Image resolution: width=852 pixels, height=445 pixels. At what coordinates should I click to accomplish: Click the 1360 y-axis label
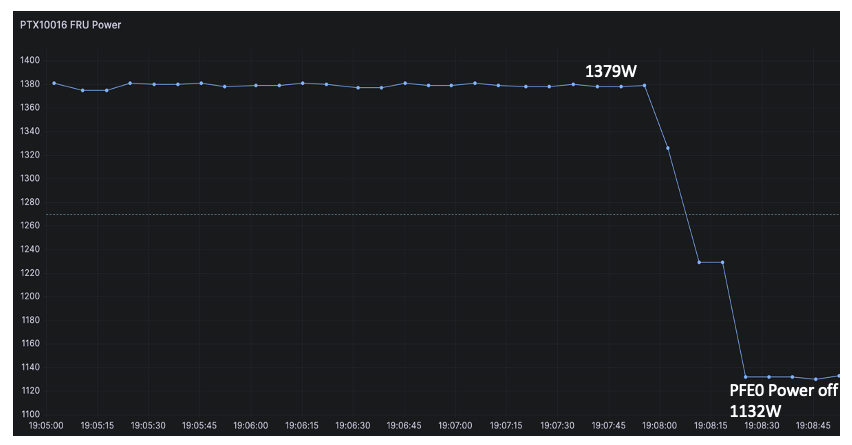30,108
